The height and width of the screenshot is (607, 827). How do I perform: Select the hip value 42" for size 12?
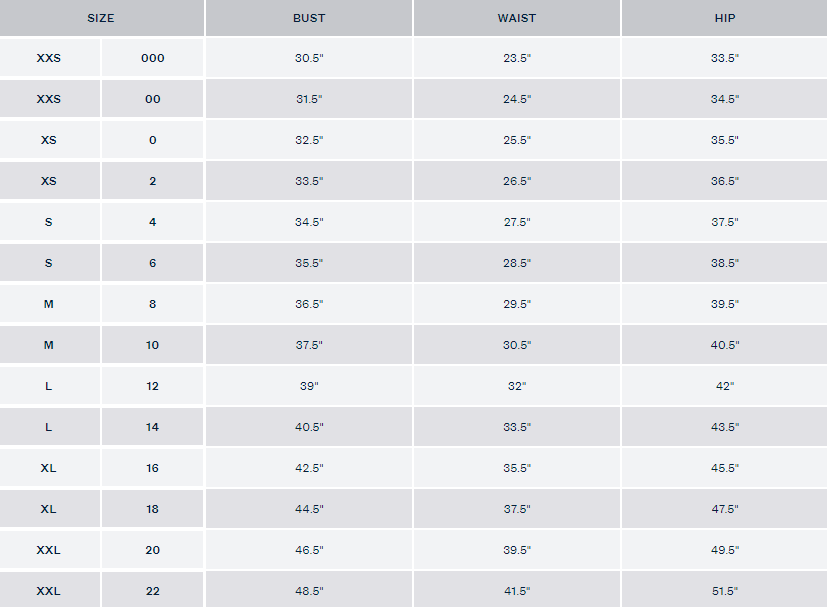pos(724,386)
